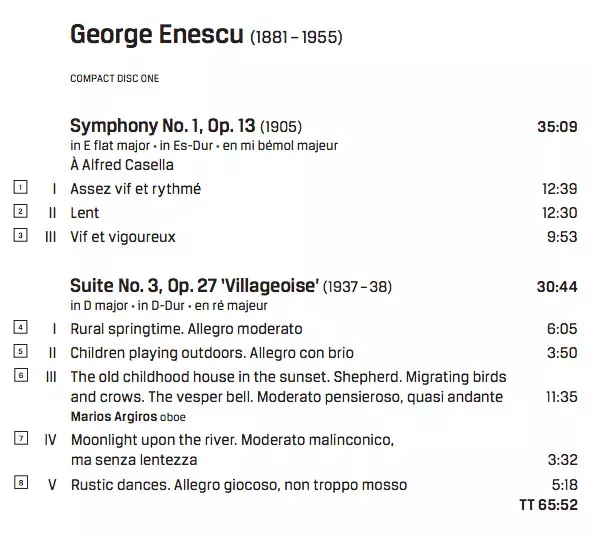Select the 'Vif et vigoureux' movement
Viewport: 595px width, 537px height.
click(x=123, y=237)
